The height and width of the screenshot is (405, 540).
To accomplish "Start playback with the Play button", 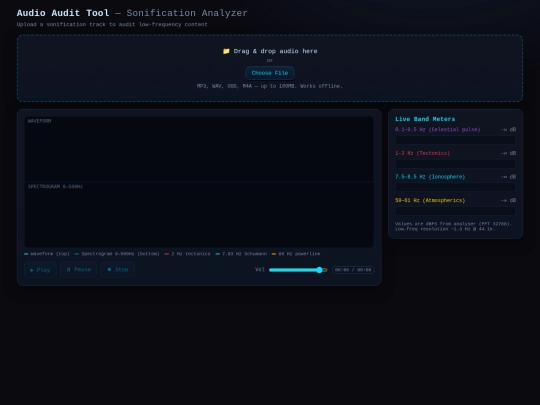I will click(40, 270).
